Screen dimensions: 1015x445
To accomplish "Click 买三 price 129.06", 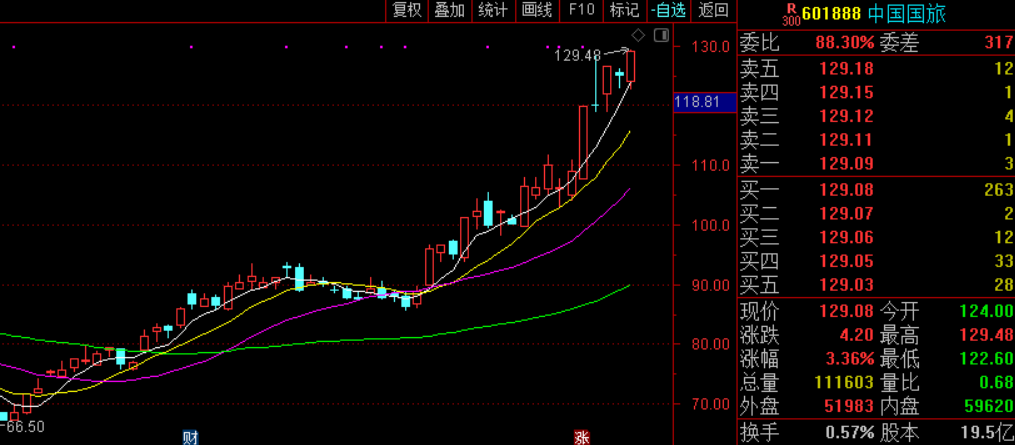I will 846,237.
